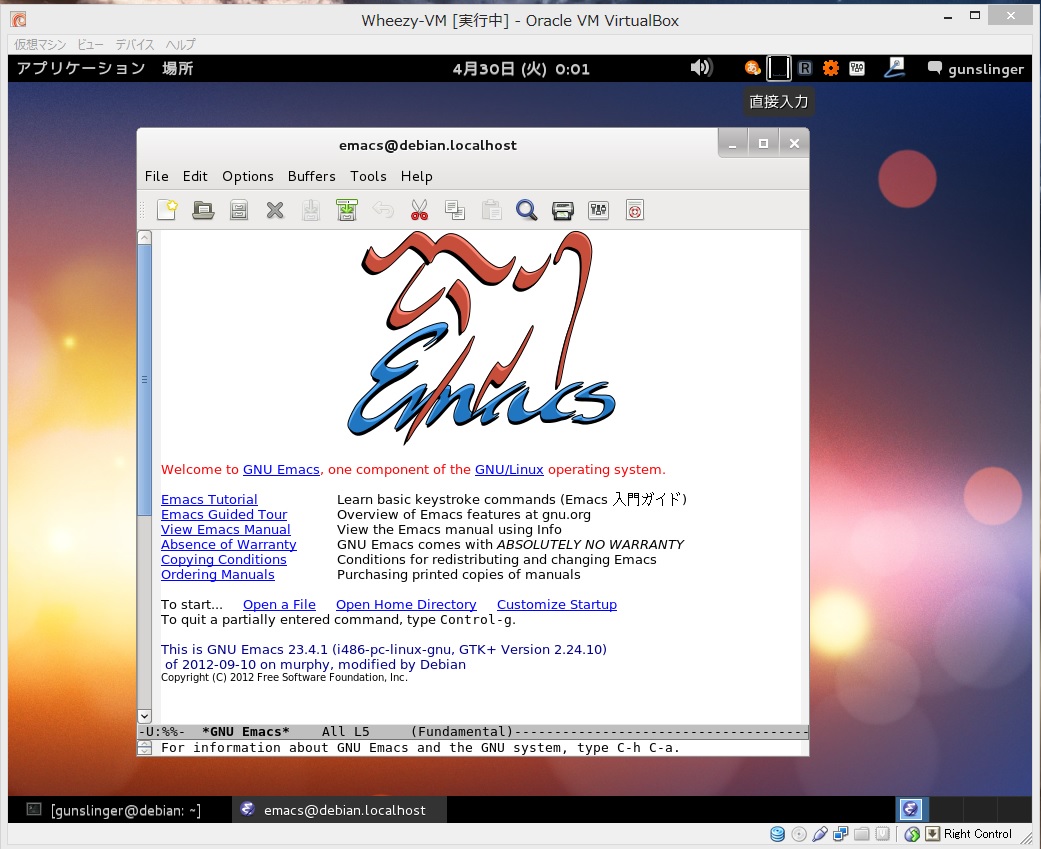Click the input preferences icon beside gear
1041x849 pixels.
[857, 68]
